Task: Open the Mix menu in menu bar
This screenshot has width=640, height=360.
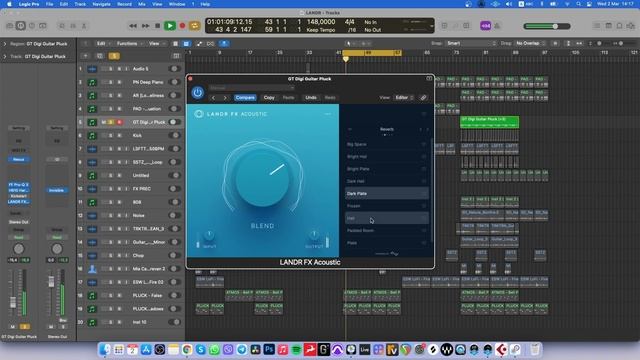Action: (x=142, y=4)
